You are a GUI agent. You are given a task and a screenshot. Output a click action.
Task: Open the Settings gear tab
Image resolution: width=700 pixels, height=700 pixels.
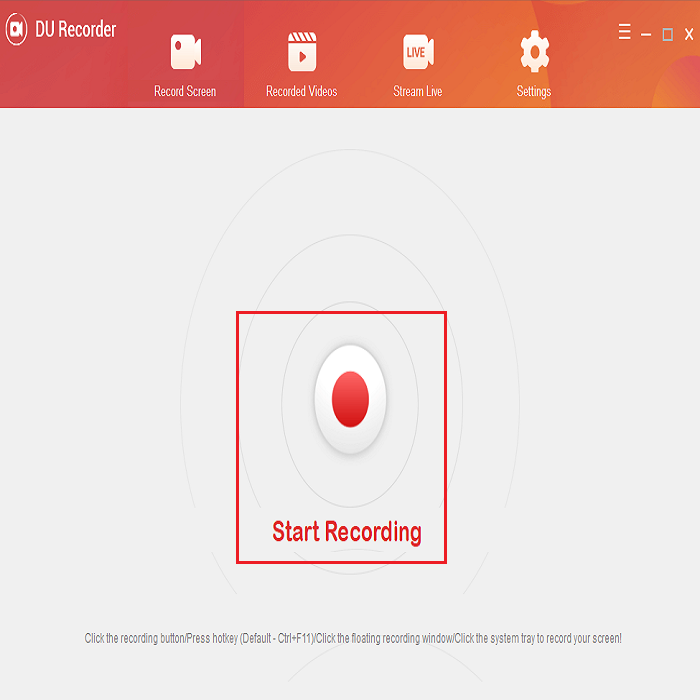tap(534, 64)
